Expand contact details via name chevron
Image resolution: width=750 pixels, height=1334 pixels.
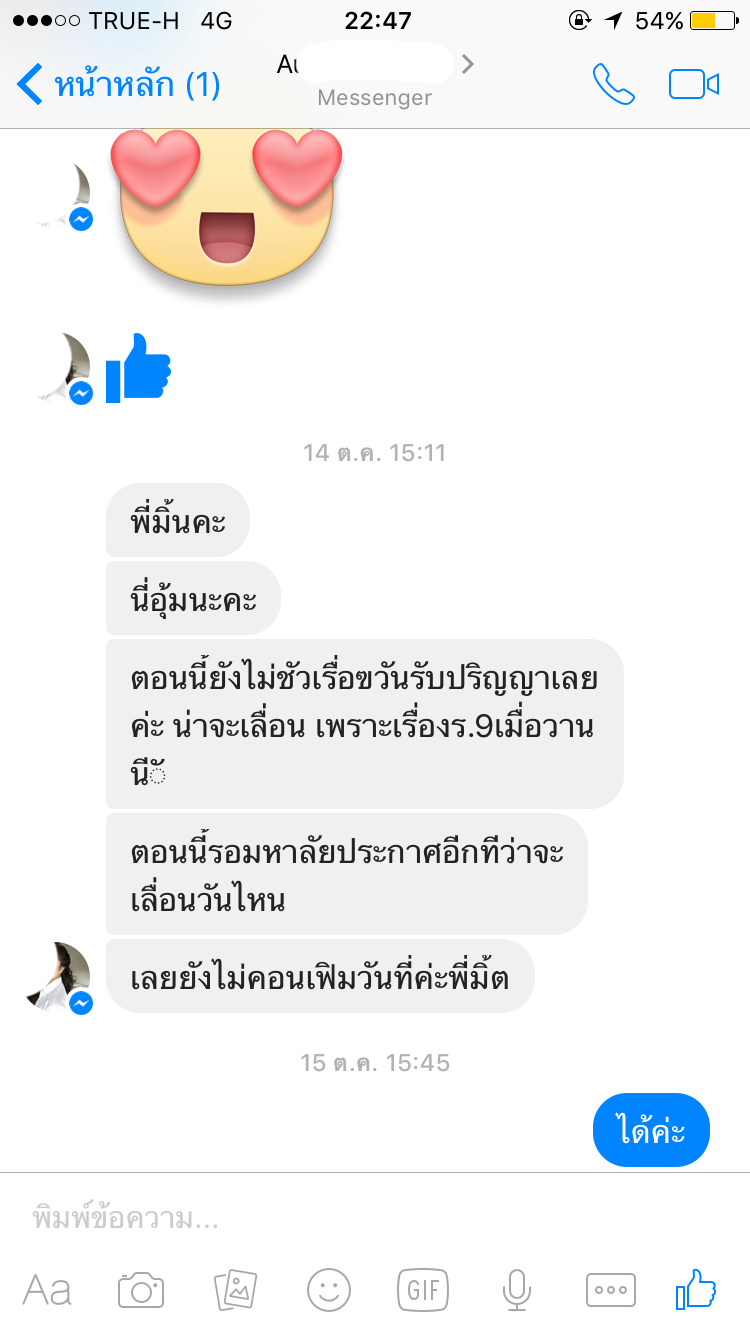467,65
